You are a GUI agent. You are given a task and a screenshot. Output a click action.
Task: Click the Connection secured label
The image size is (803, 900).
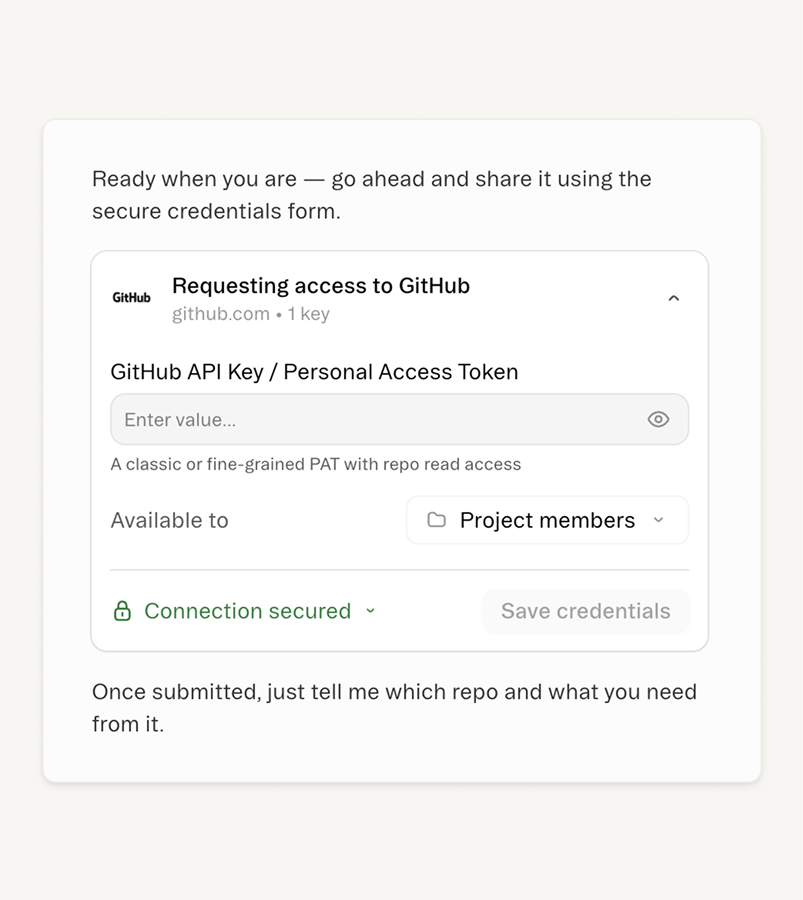(x=247, y=611)
